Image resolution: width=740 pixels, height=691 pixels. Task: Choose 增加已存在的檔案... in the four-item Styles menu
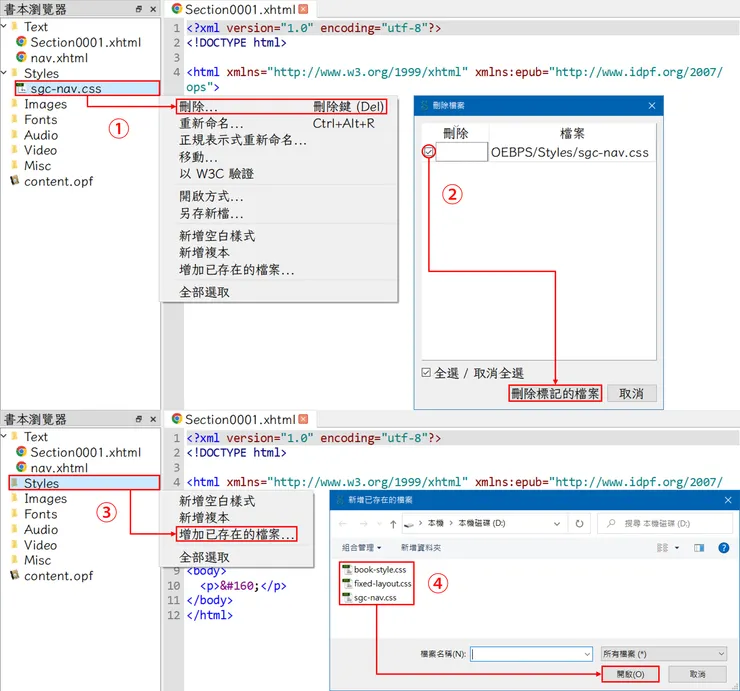pos(237,534)
